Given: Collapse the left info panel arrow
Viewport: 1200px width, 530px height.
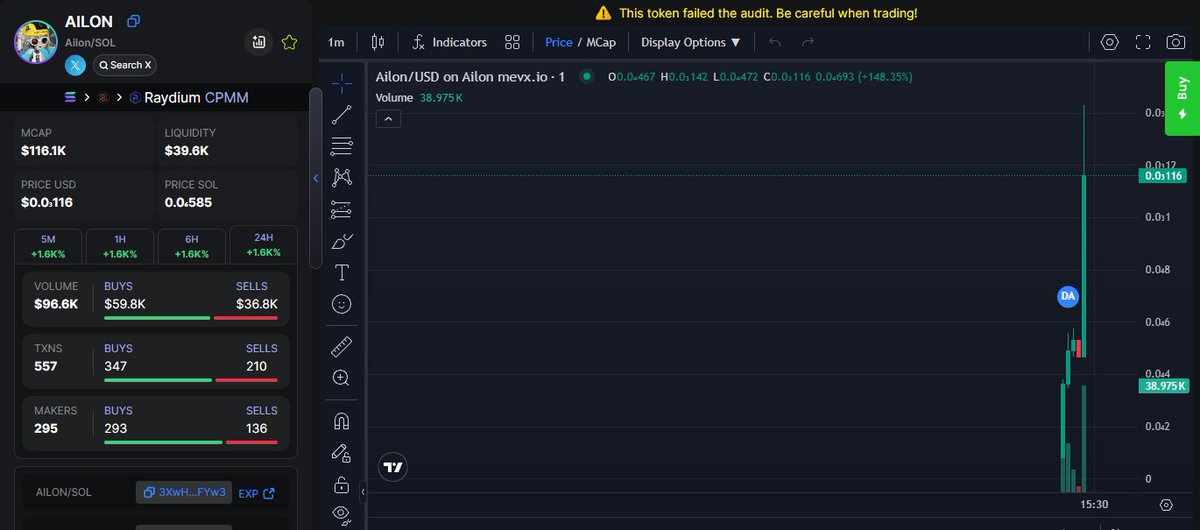Looking at the screenshot, I should tap(315, 178).
